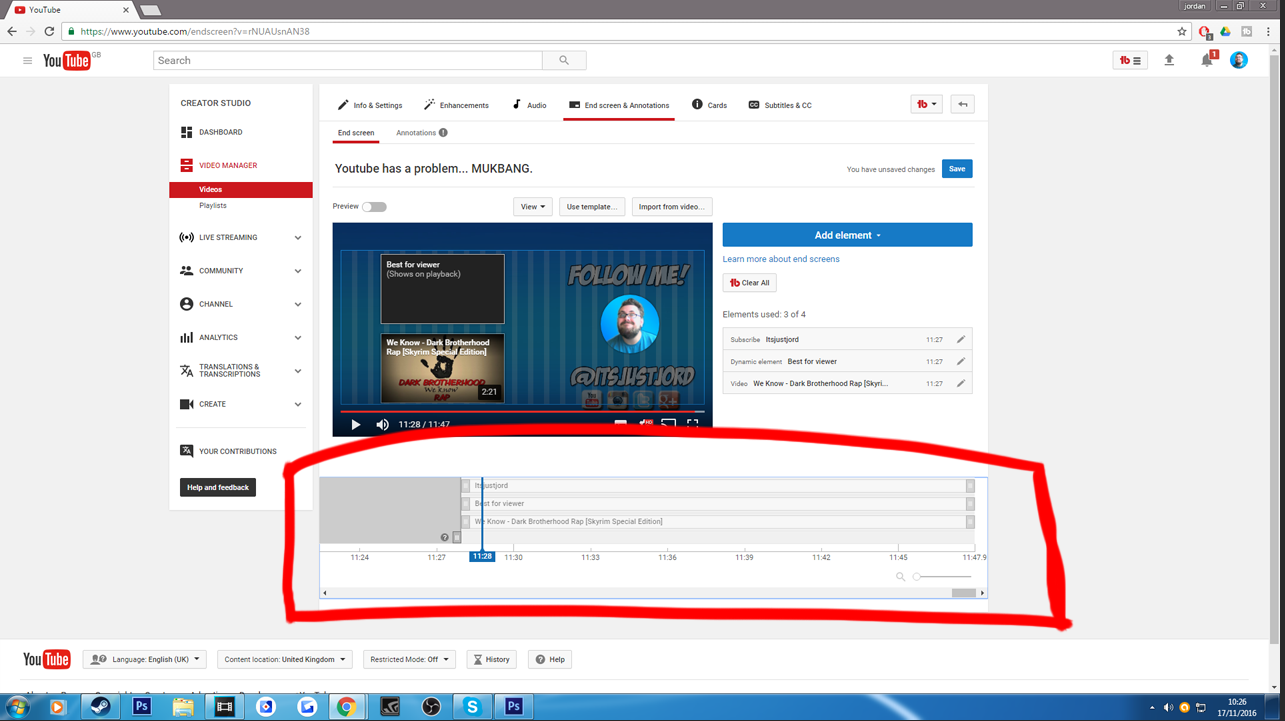
Task: Click the YouTube logo in header
Action: point(69,61)
